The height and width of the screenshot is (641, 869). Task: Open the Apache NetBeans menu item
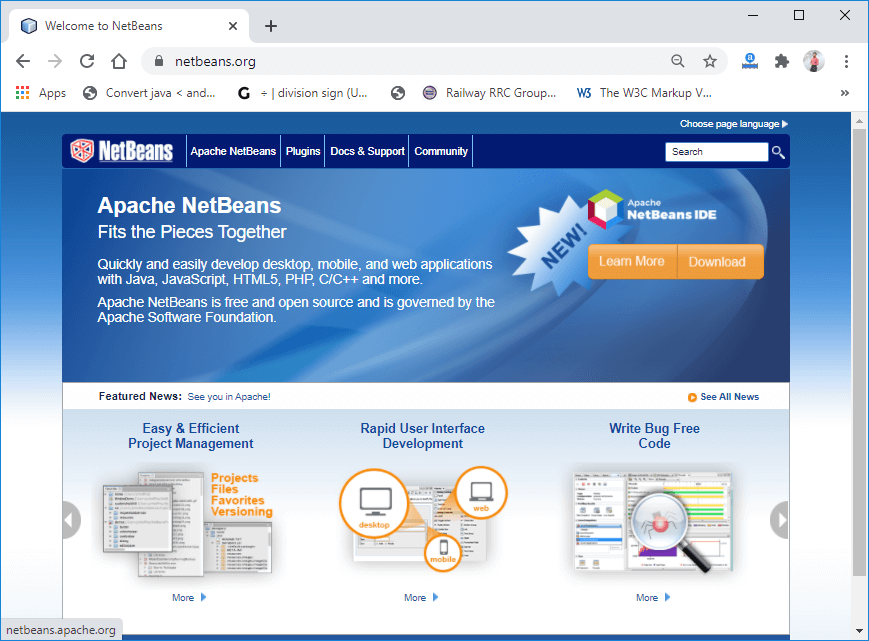tap(233, 151)
